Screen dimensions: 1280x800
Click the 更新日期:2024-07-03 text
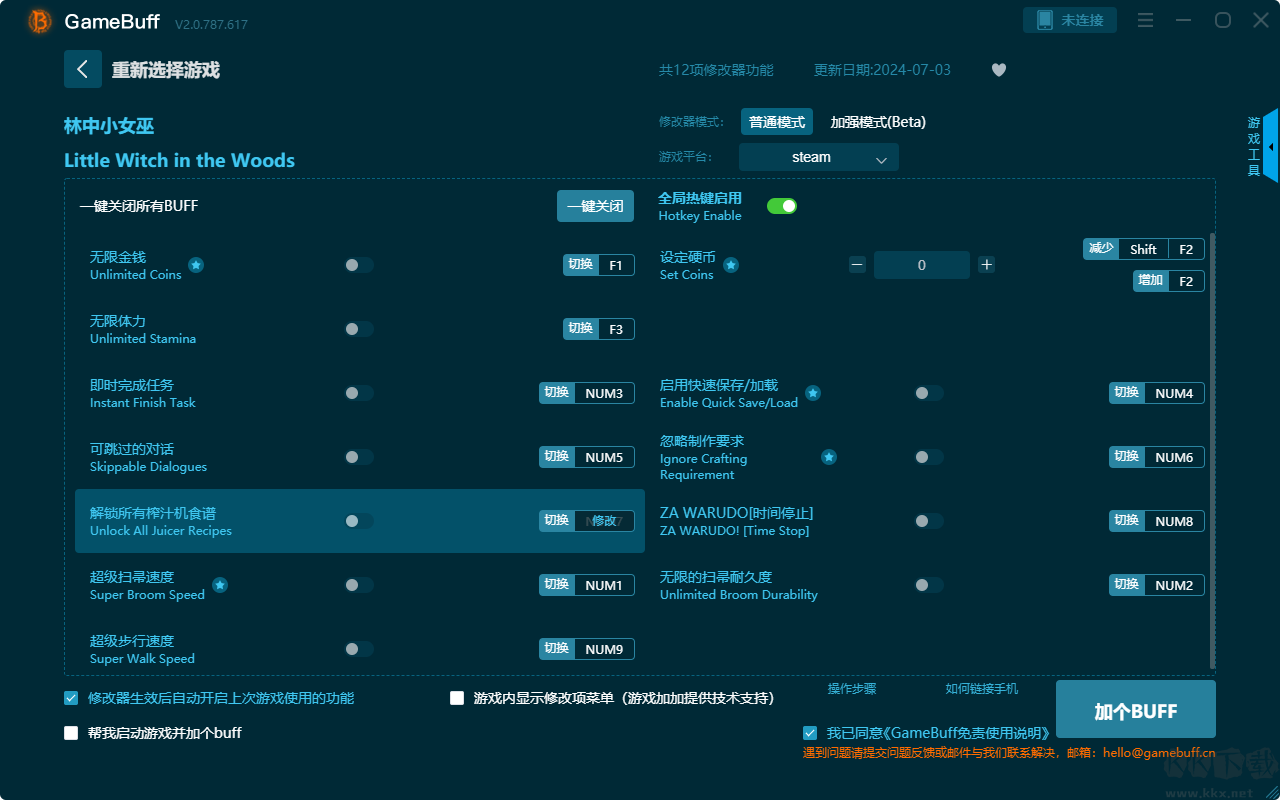883,70
